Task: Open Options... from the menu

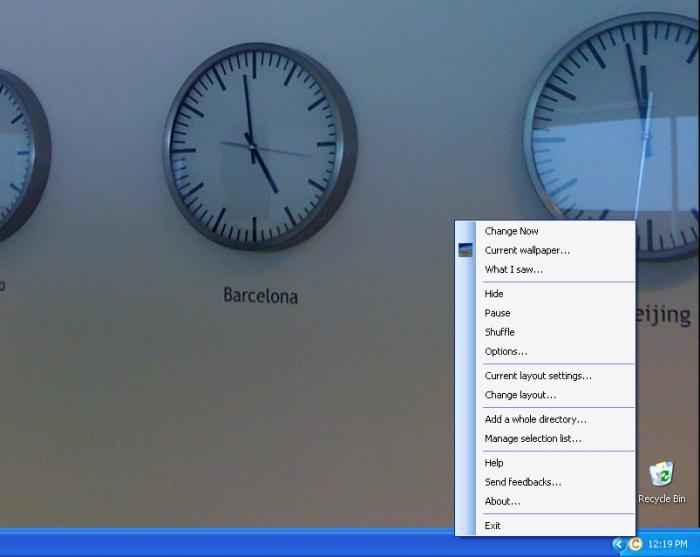Action: click(545, 351)
